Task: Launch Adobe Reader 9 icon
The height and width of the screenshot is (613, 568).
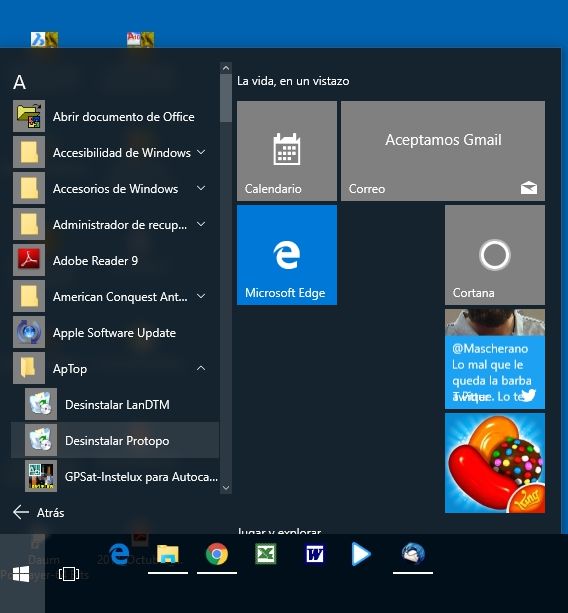Action: point(29,260)
